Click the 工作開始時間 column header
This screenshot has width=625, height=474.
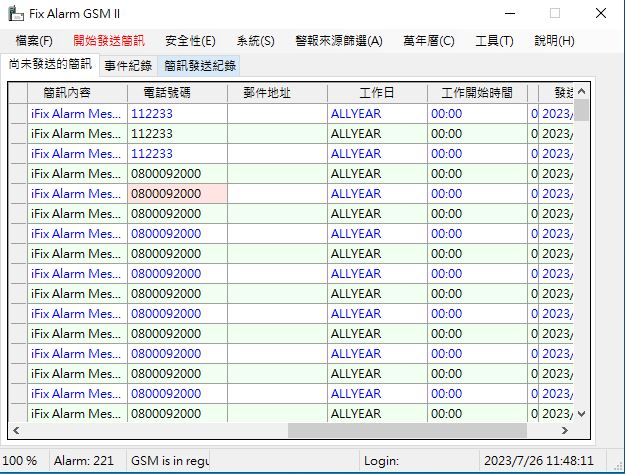tap(477, 93)
